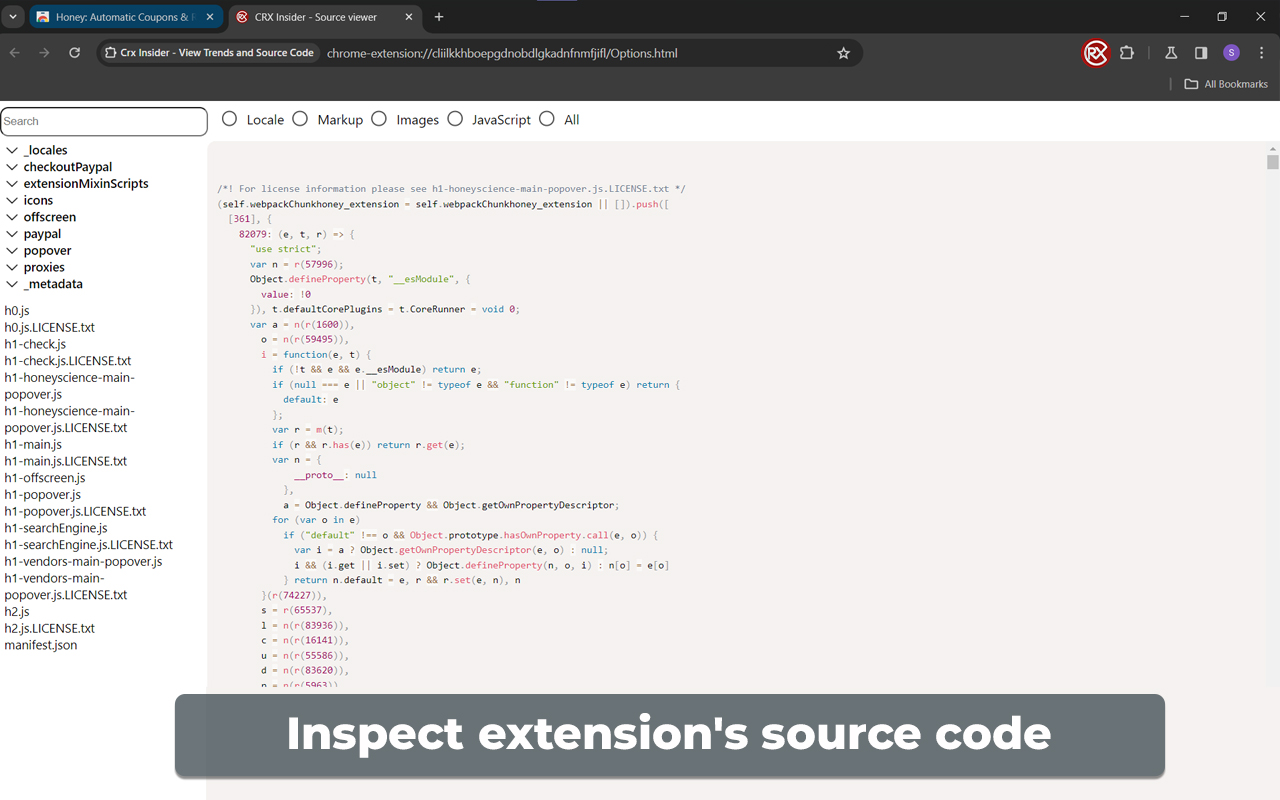
Task: Open a new browser tab
Action: coord(439,17)
